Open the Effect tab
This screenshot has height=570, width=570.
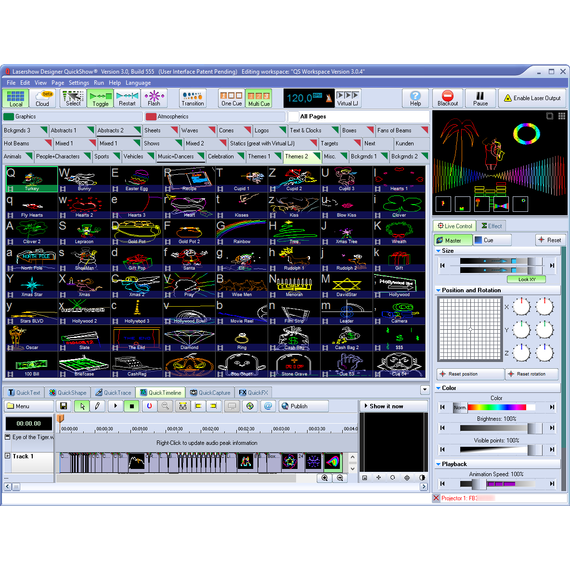tap(491, 226)
